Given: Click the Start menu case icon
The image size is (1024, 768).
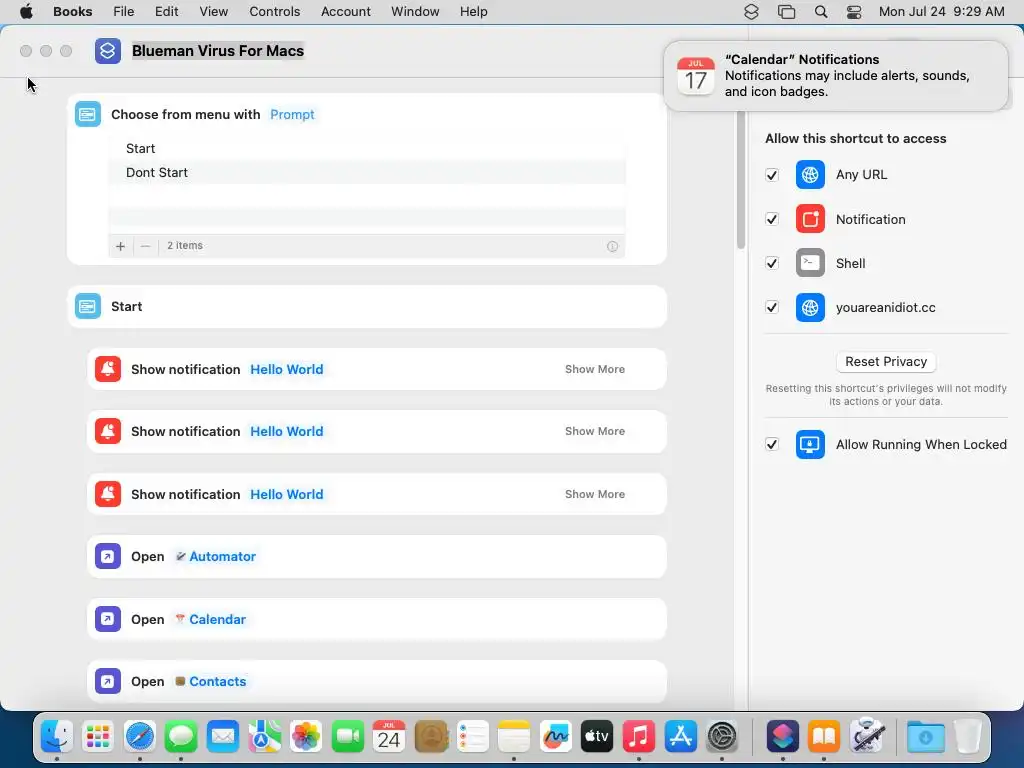Looking at the screenshot, I should (x=88, y=306).
